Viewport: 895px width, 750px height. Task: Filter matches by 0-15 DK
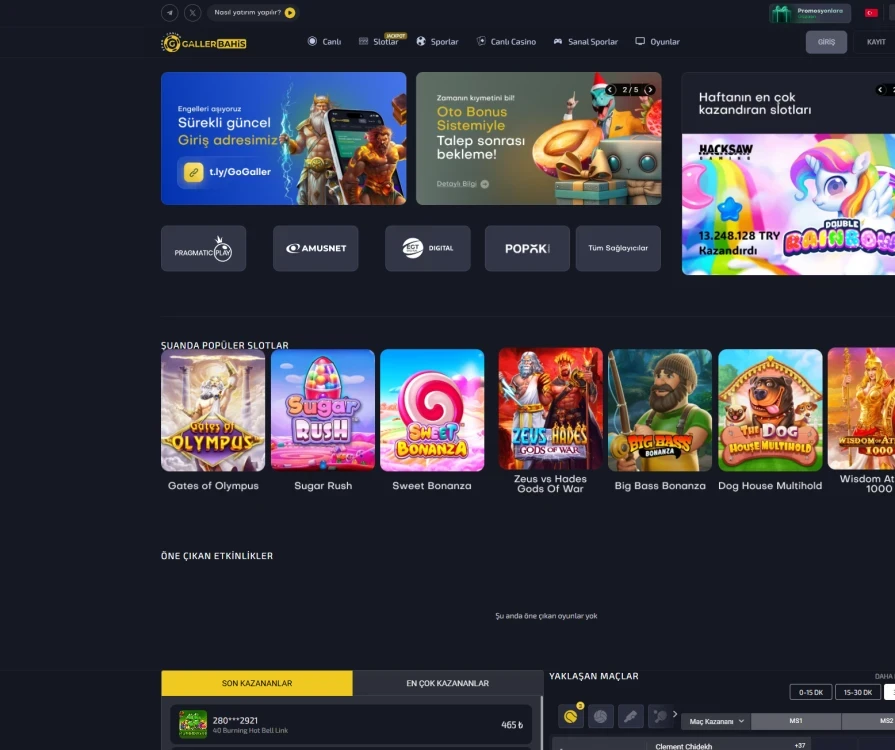811,692
